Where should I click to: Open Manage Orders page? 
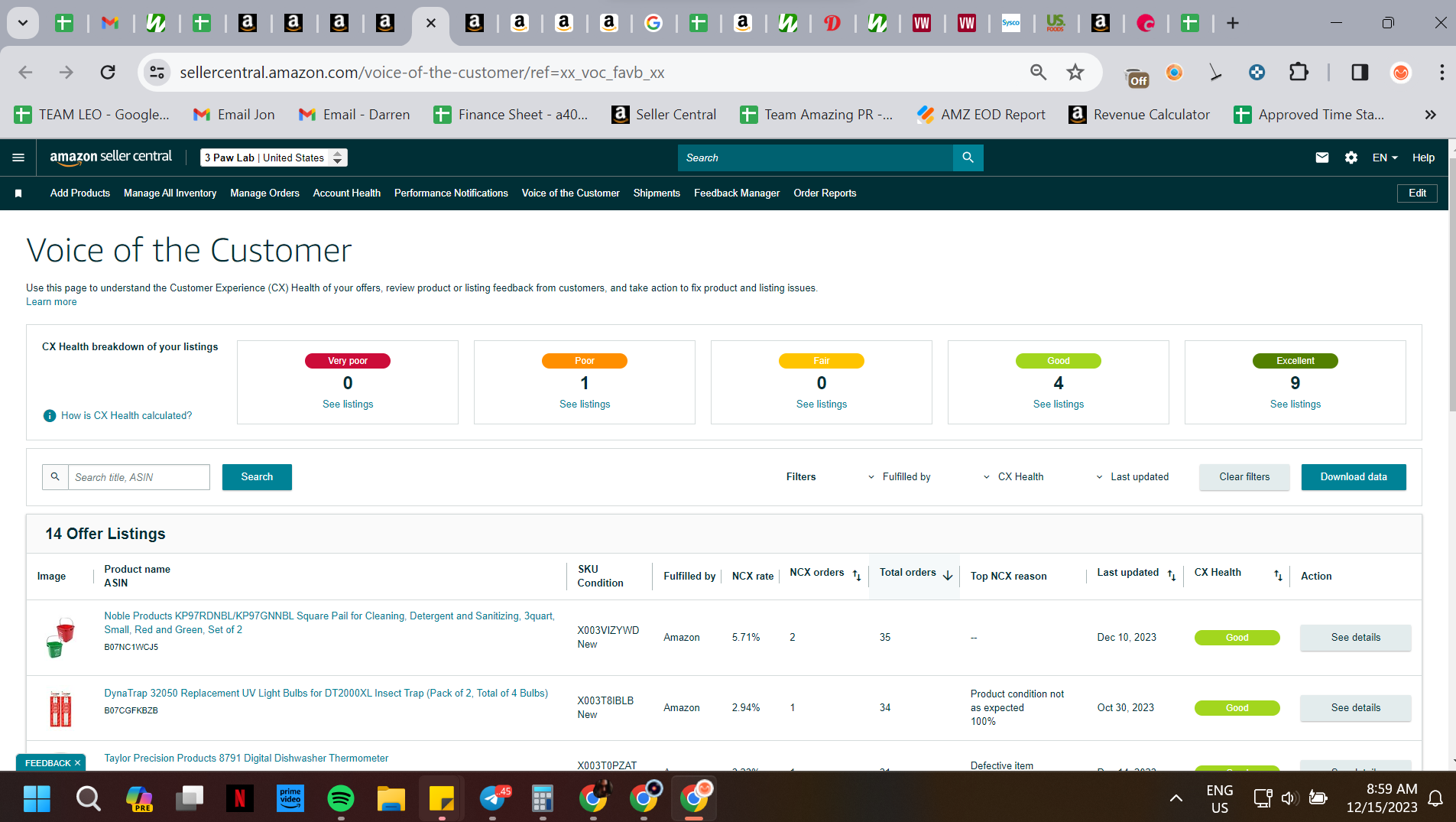point(264,193)
